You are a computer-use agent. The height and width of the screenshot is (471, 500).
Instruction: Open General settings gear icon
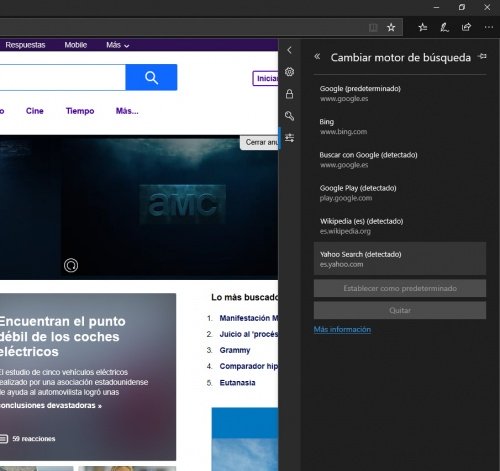click(x=289, y=72)
